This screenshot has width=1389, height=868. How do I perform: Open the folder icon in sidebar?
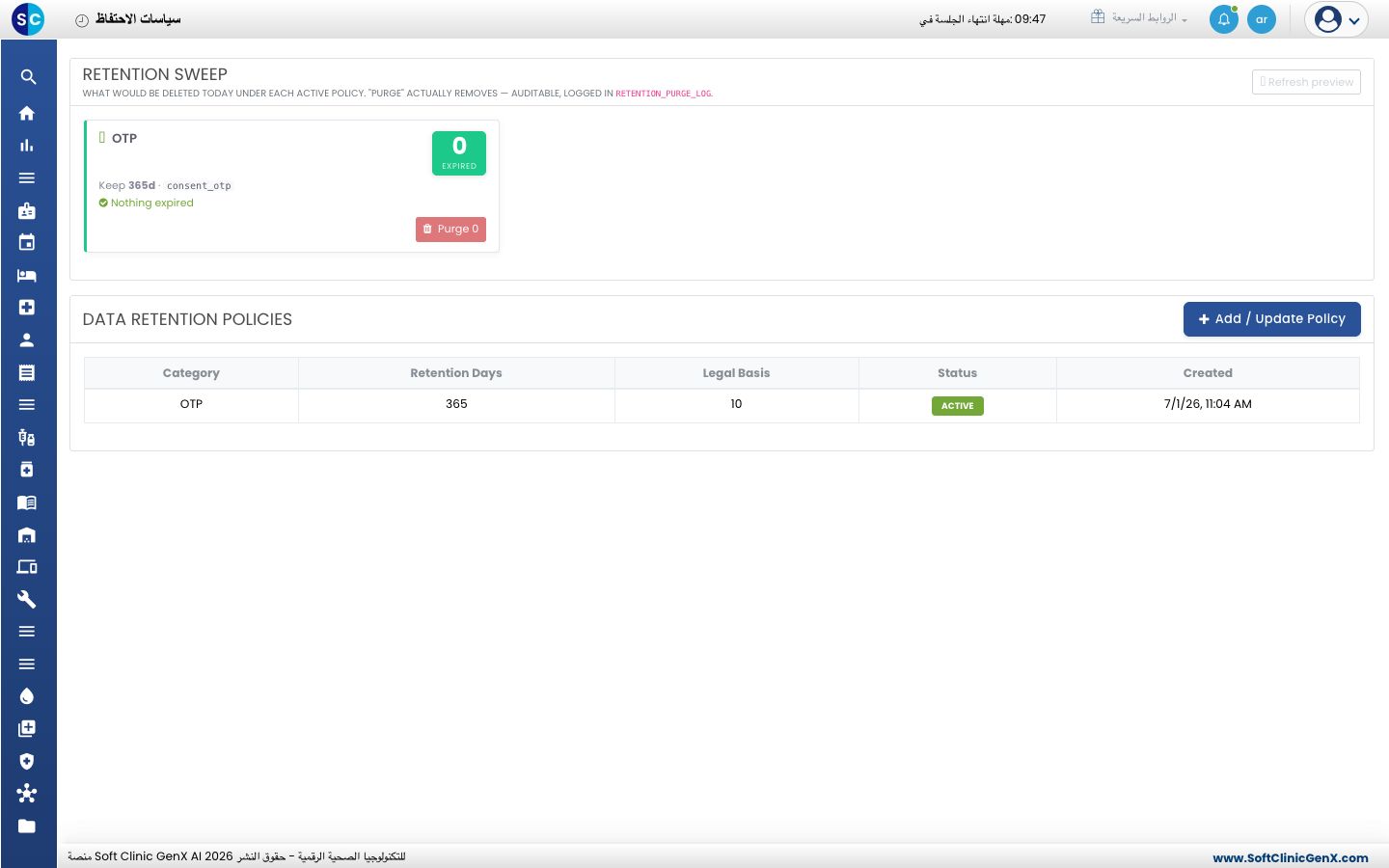(x=27, y=826)
